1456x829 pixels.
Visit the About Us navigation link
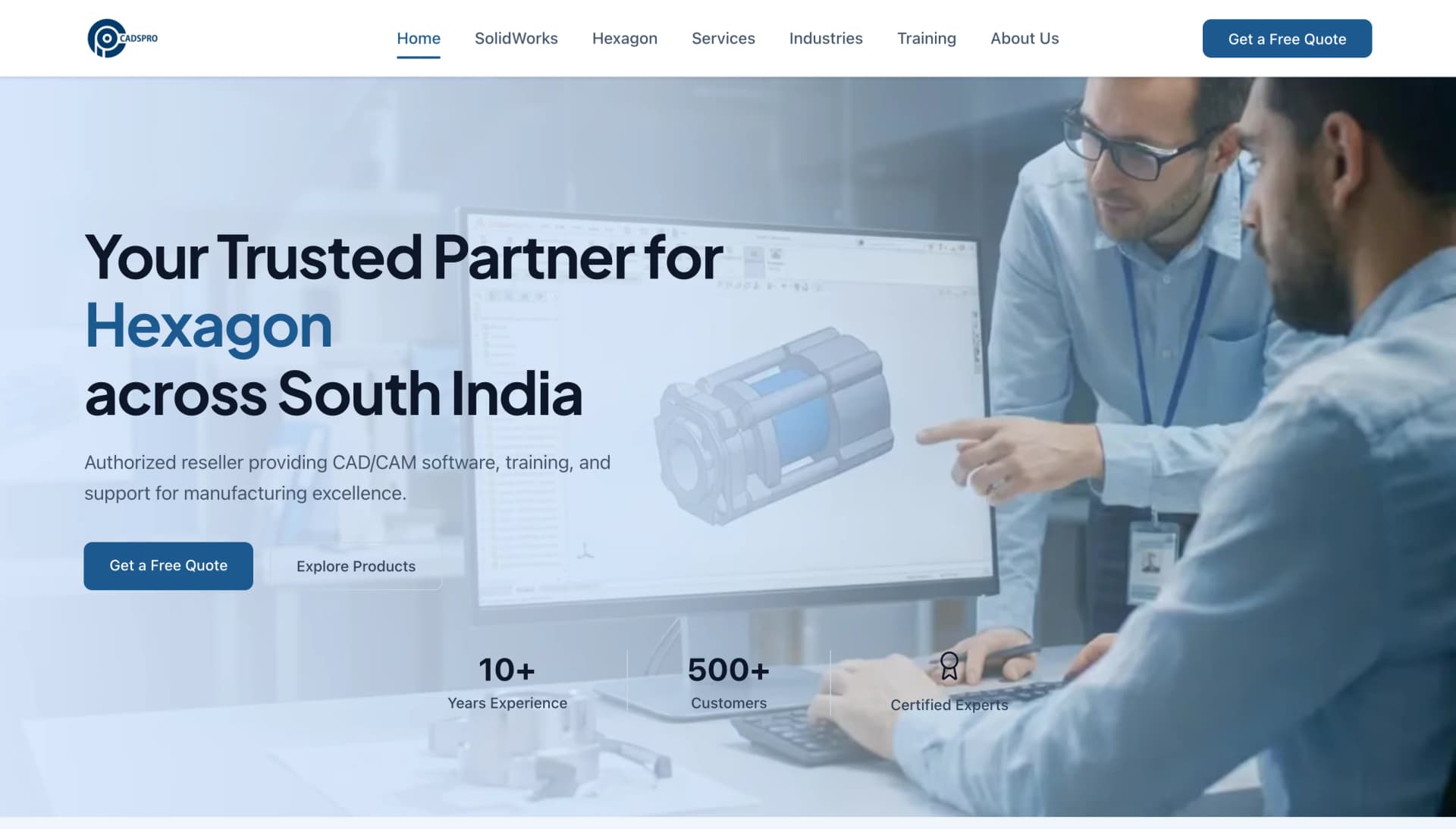1025,38
